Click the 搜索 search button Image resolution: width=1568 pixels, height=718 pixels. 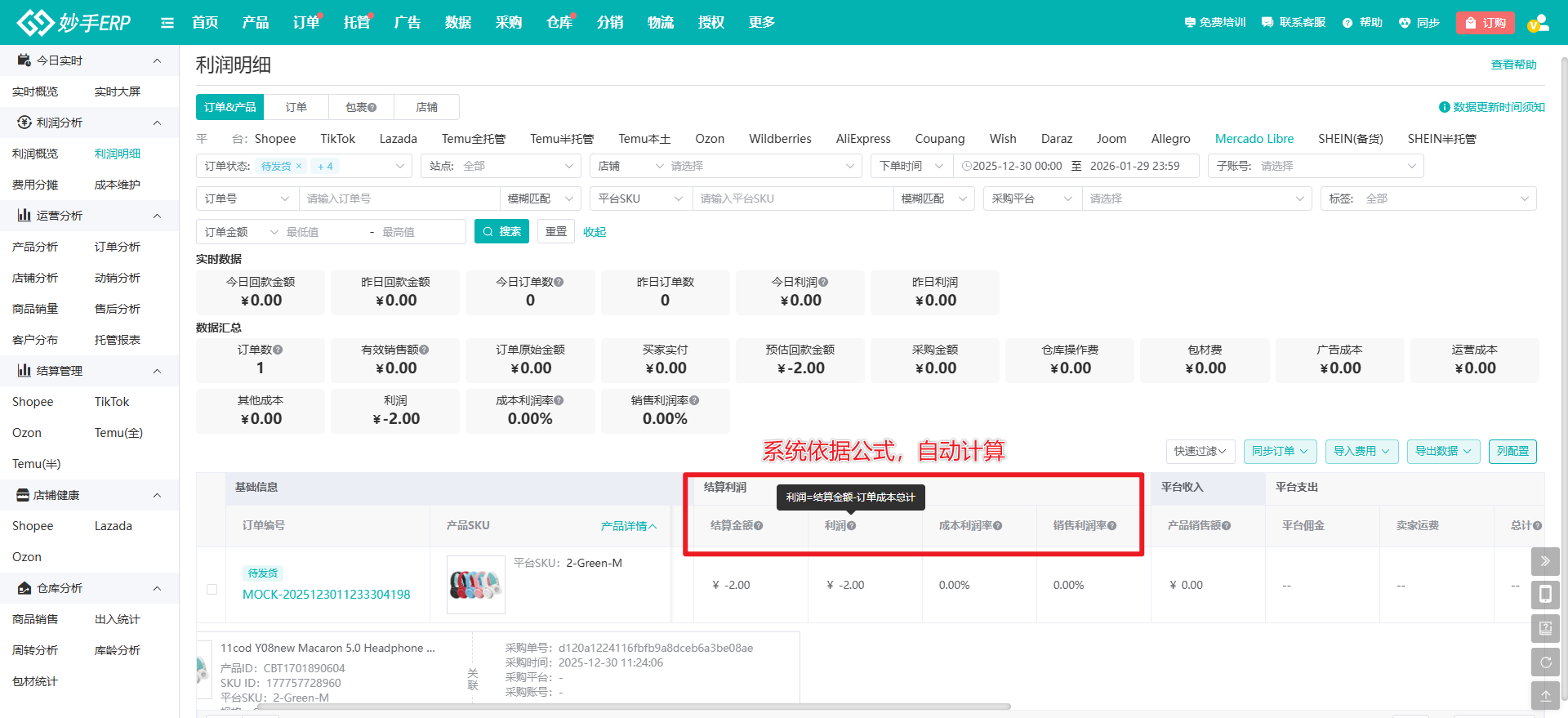(501, 232)
